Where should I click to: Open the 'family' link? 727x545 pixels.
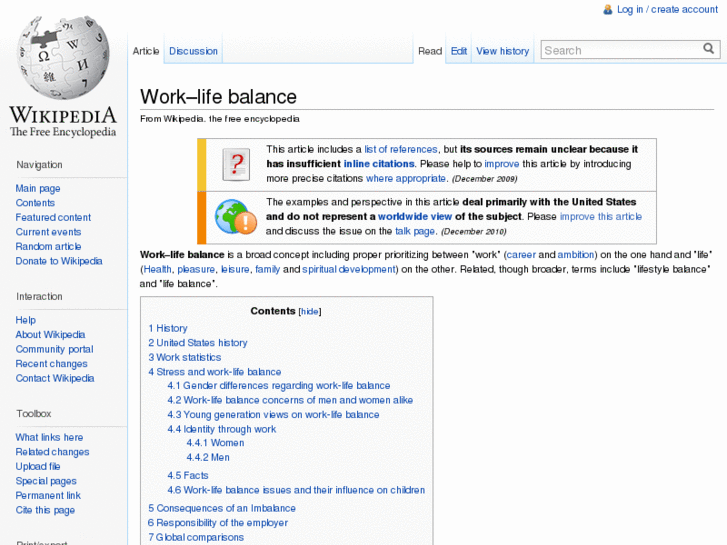click(268, 269)
